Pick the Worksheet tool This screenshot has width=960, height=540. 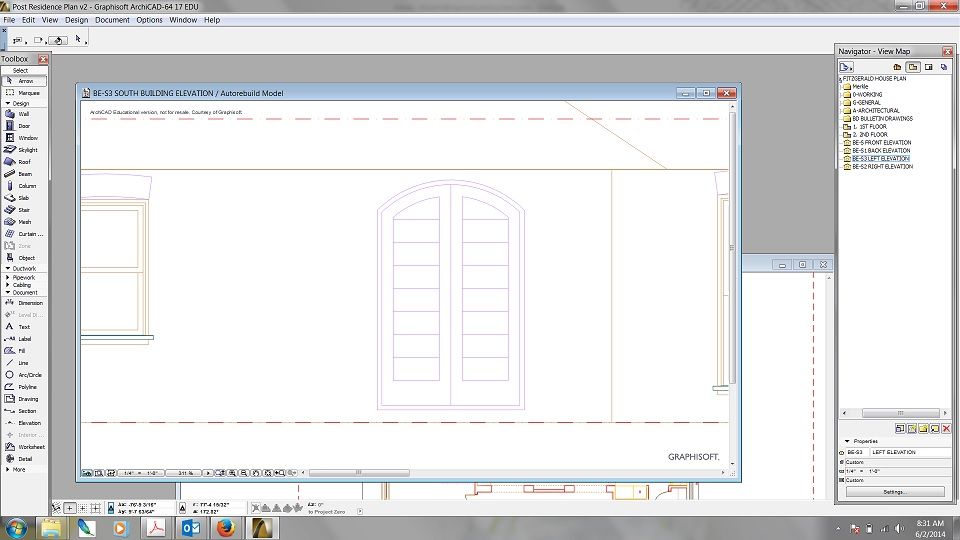click(24, 447)
